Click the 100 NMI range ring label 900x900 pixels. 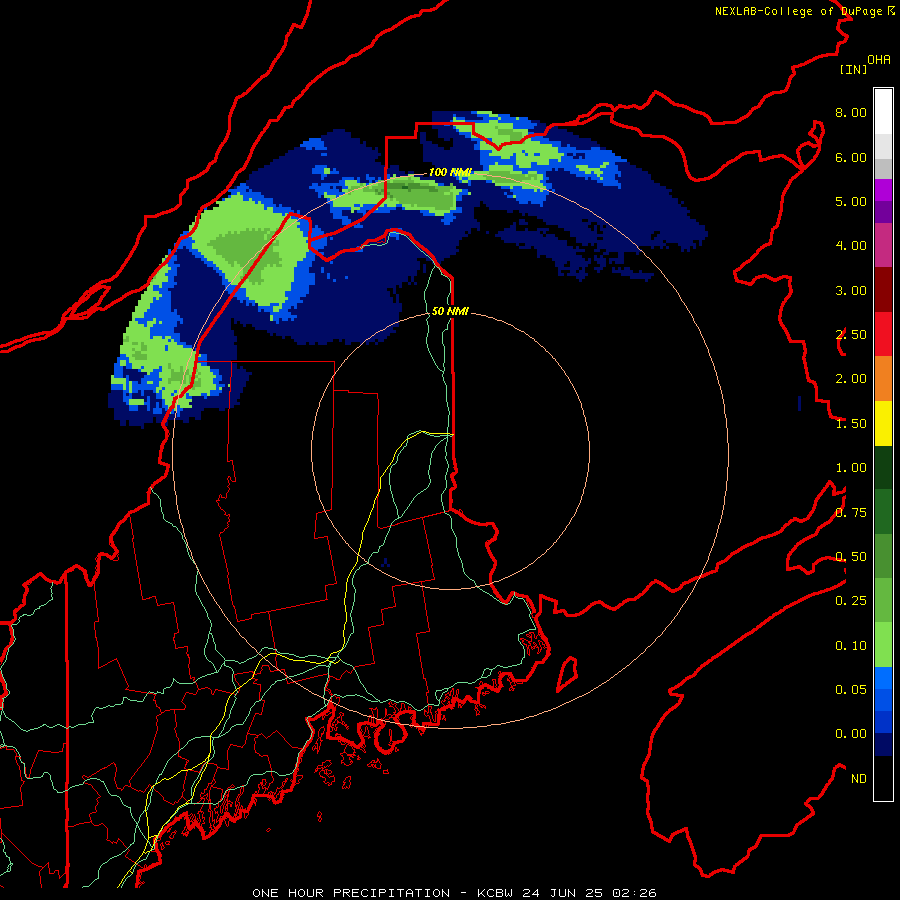(x=451, y=172)
